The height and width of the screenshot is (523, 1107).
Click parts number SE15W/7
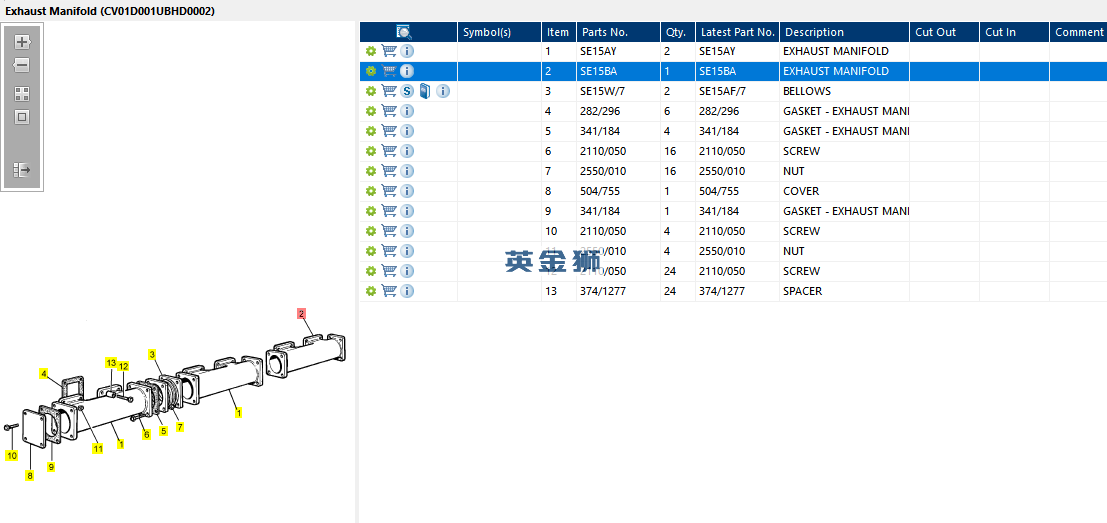point(602,91)
